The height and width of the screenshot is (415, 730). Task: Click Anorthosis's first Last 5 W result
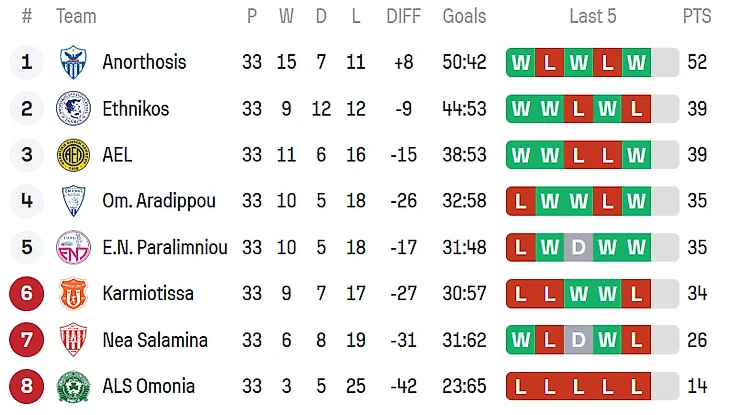(520, 62)
